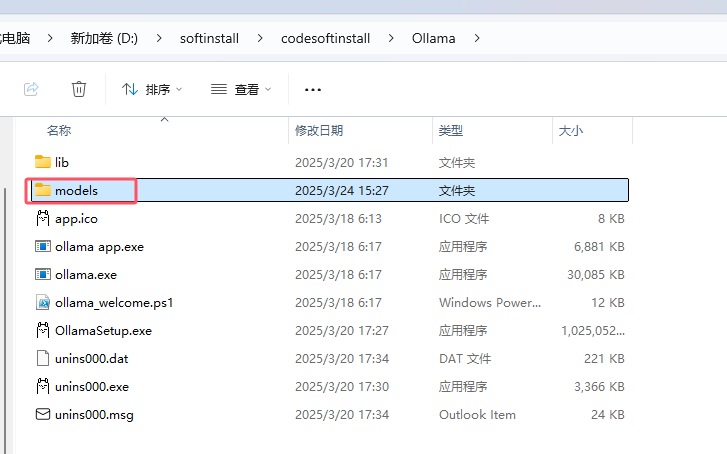Screen dimensions: 727x454
Task: Click the 3,366 KB size value
Action: tap(599, 387)
